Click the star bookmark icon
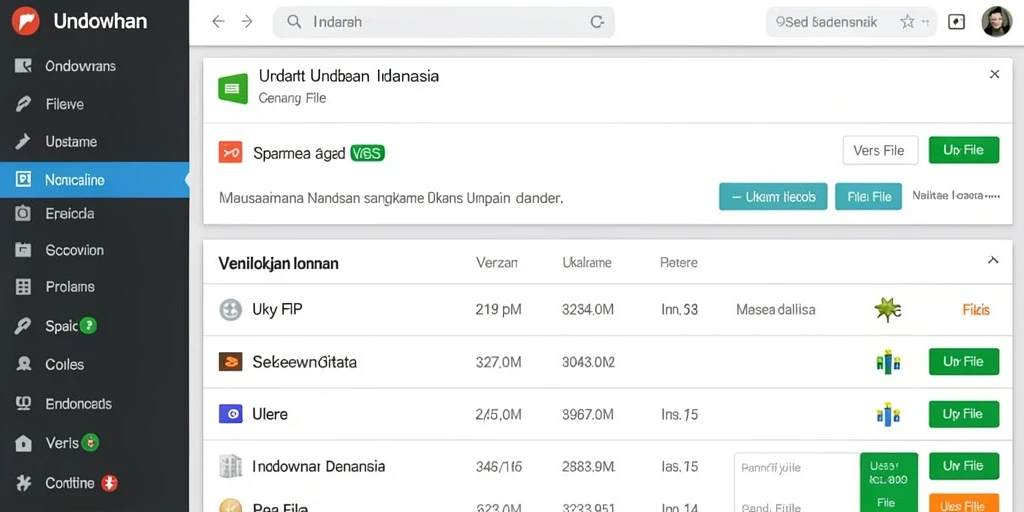Viewport: 1024px width, 512px height. pos(907,22)
